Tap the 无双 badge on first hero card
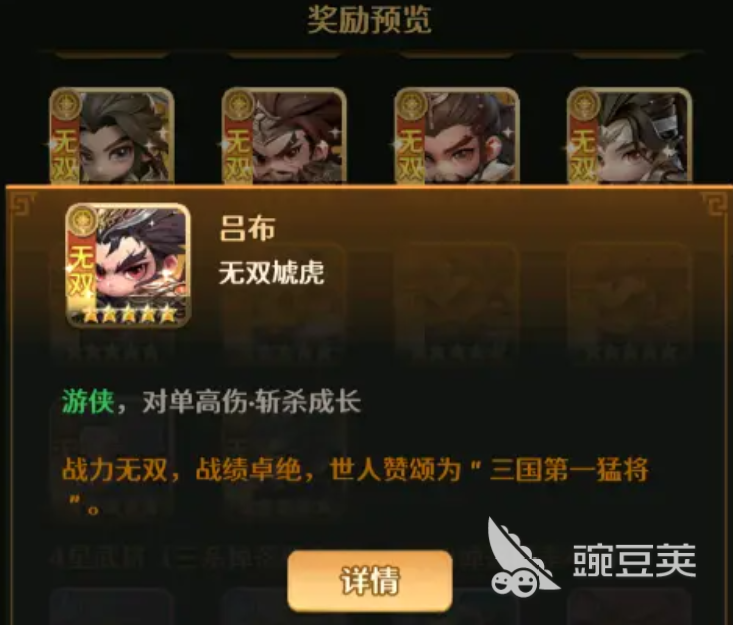Screen dimensions: 733x625 coord(65,154)
